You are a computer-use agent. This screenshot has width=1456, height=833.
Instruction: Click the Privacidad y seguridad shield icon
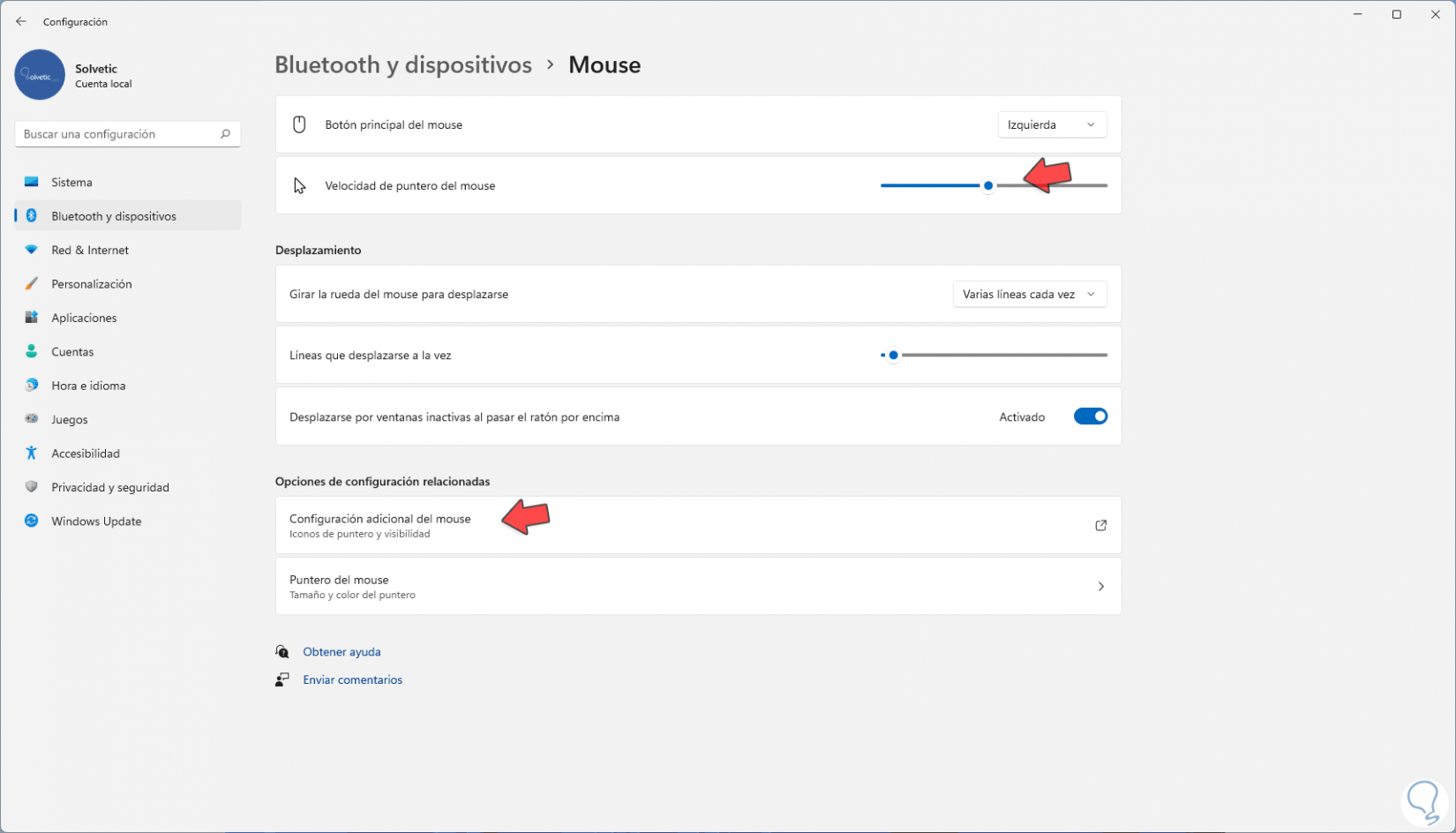pos(32,487)
